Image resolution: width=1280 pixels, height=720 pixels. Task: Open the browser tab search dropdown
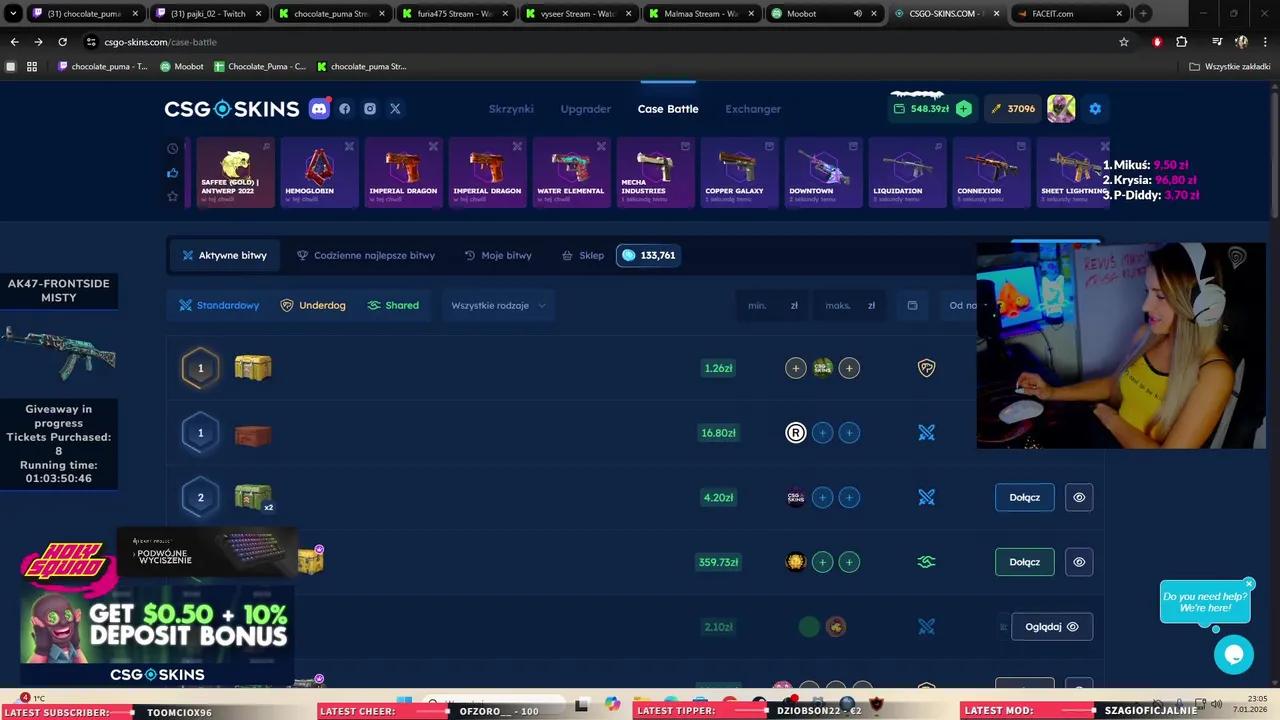(13, 14)
